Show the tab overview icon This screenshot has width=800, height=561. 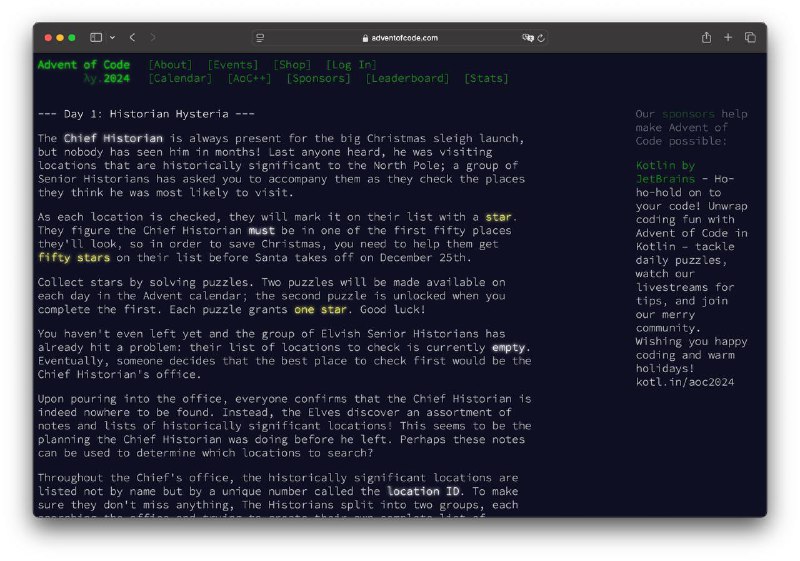750,37
